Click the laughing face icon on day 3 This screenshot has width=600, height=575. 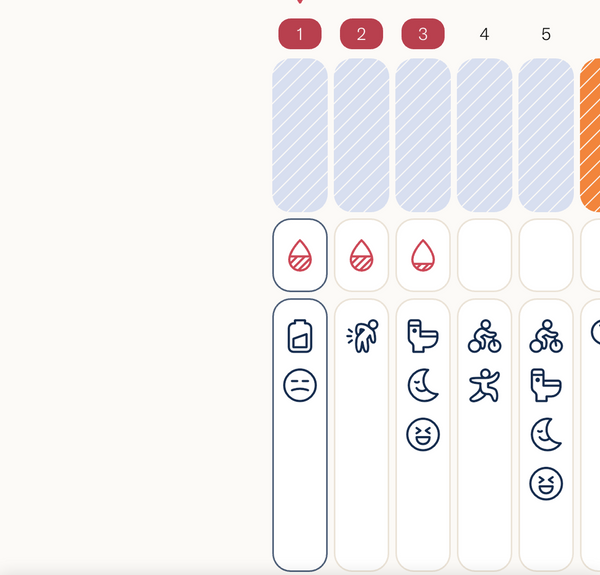tap(423, 434)
